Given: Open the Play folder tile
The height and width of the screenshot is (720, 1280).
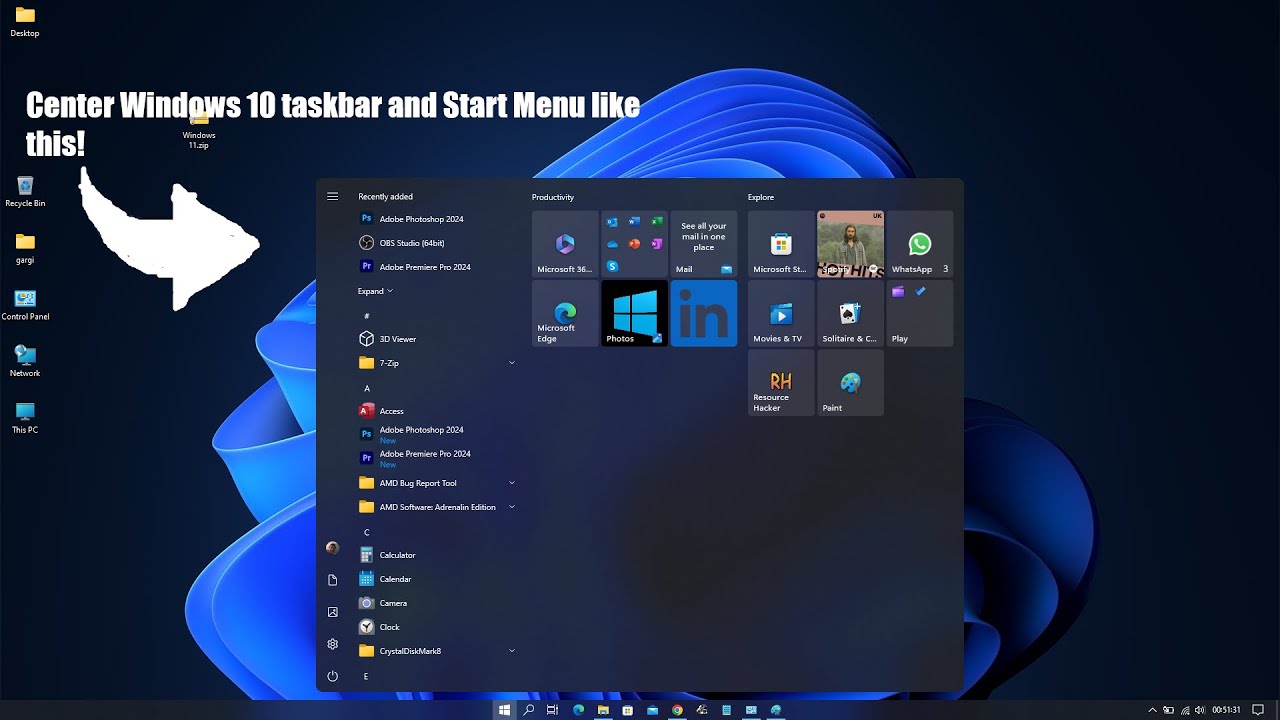Looking at the screenshot, I should coord(920,313).
